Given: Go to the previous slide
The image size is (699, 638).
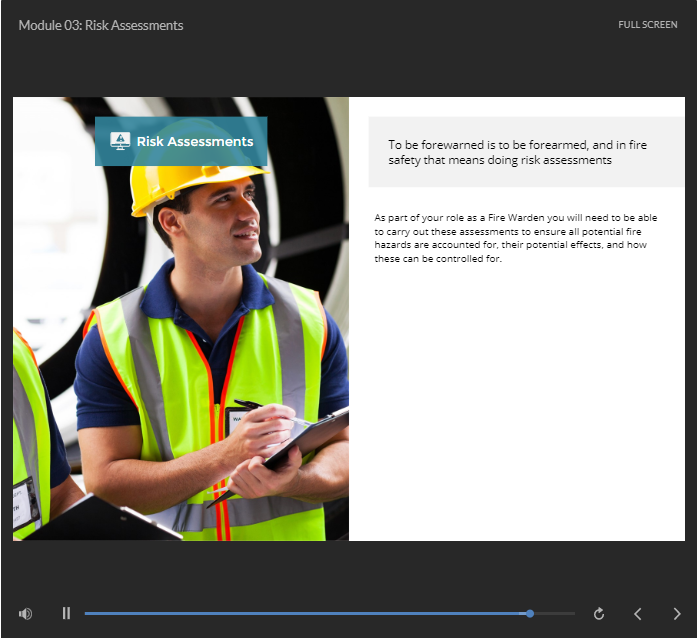Looking at the screenshot, I should (x=638, y=614).
